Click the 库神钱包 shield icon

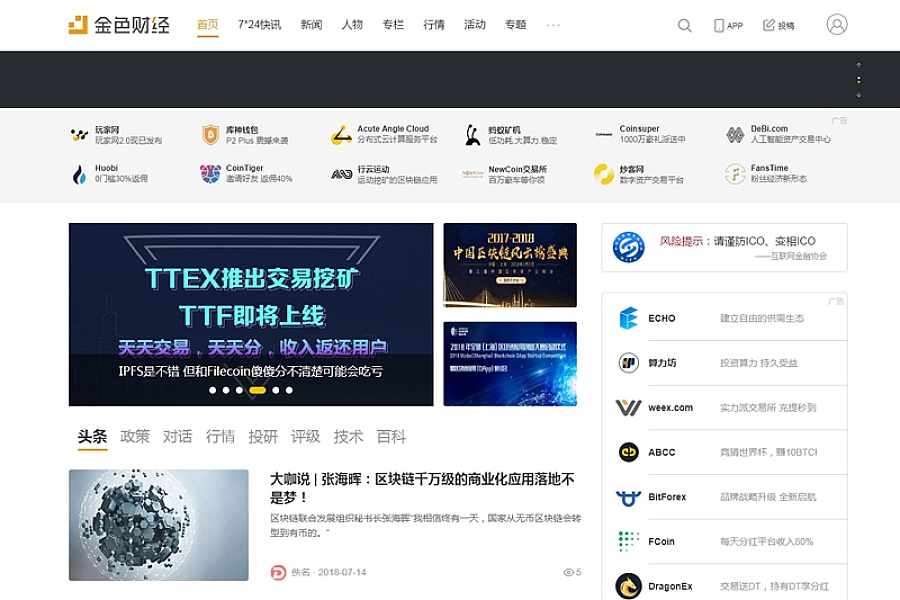pos(211,135)
